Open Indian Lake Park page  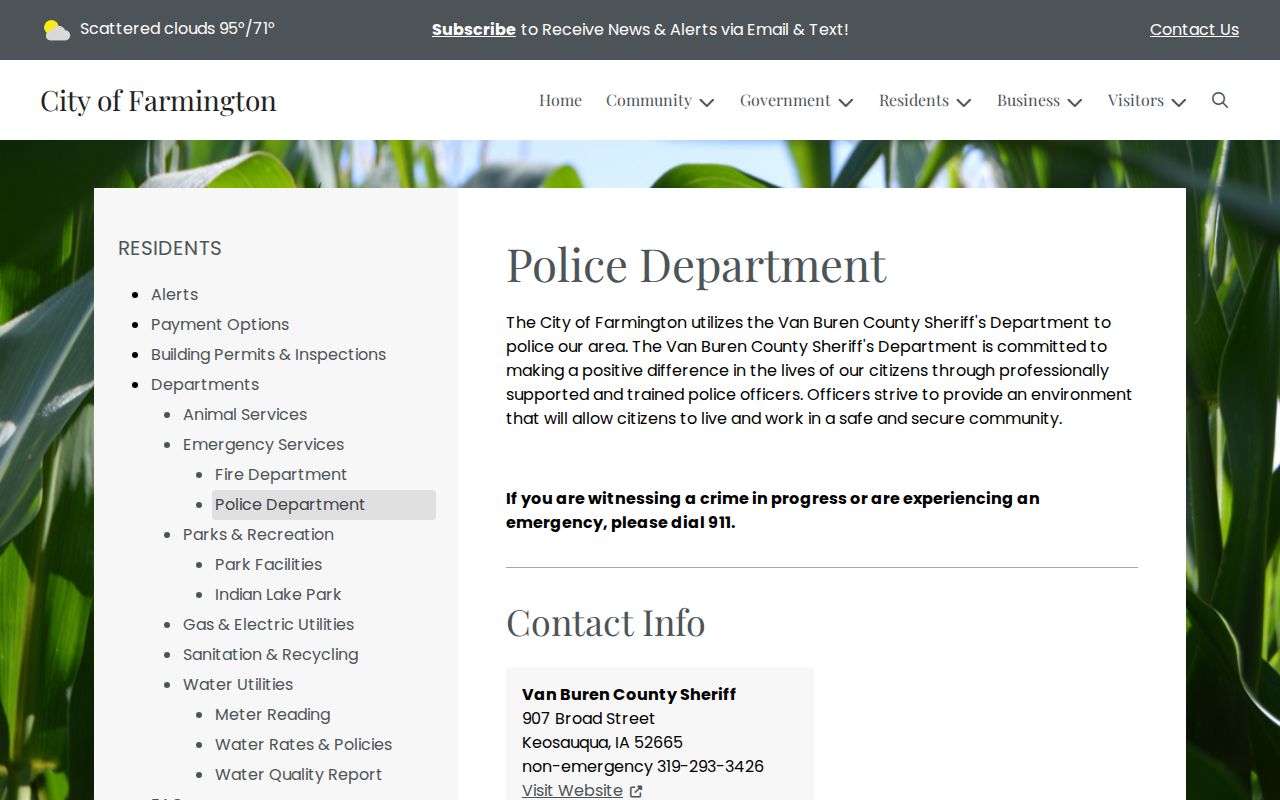click(278, 594)
